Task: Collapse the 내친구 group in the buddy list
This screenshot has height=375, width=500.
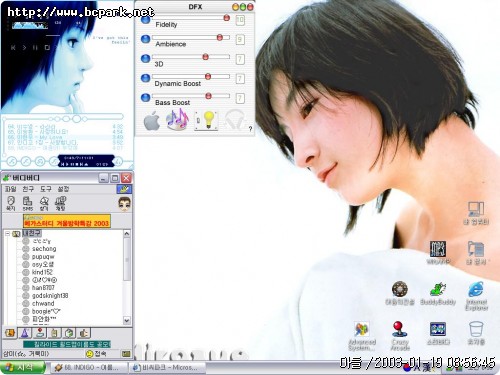Action: [x=7, y=233]
